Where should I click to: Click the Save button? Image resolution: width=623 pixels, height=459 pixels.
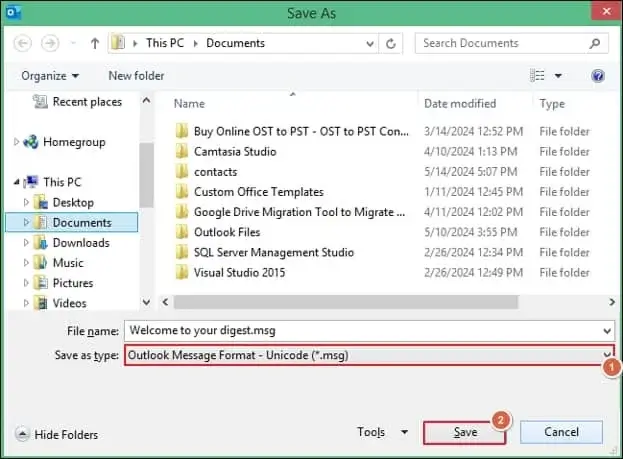pos(465,432)
